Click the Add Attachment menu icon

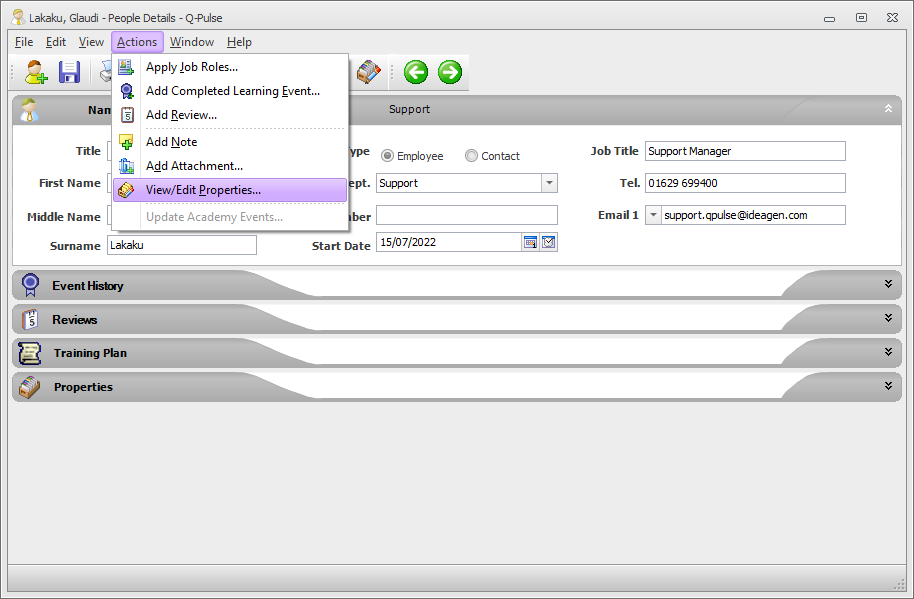126,166
